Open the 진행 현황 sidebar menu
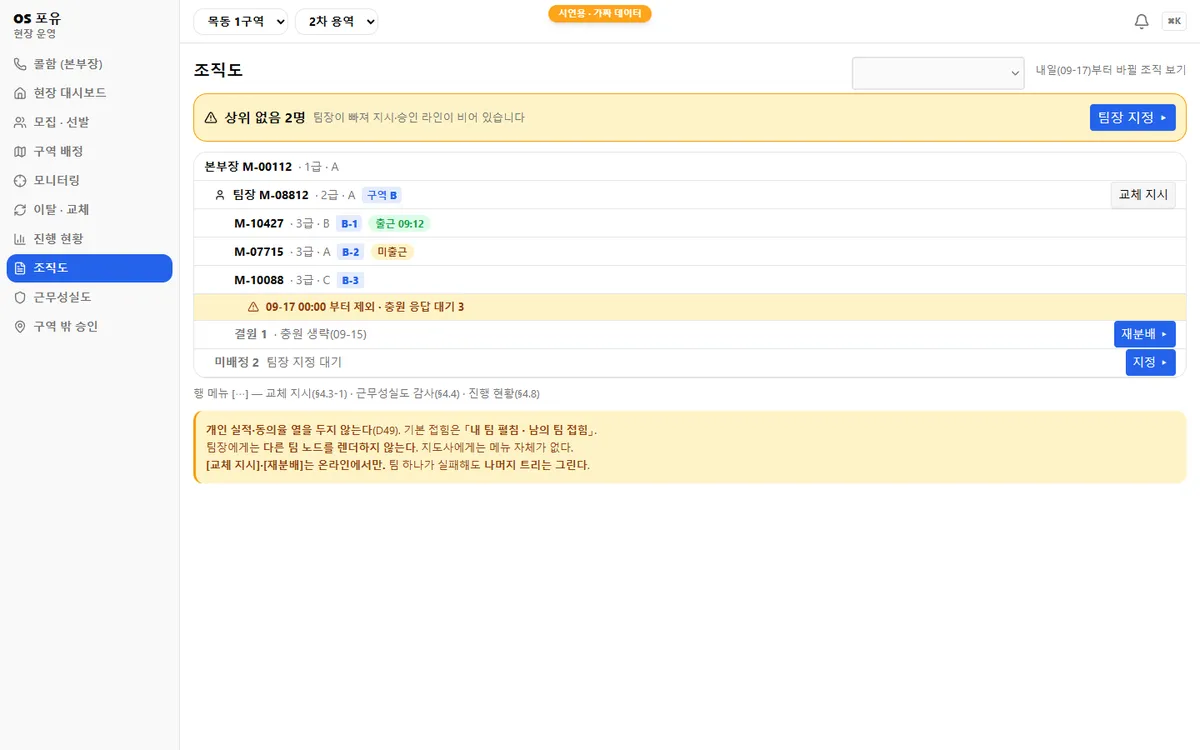Viewport: 1200px width, 750px height. pyautogui.click(x=90, y=239)
